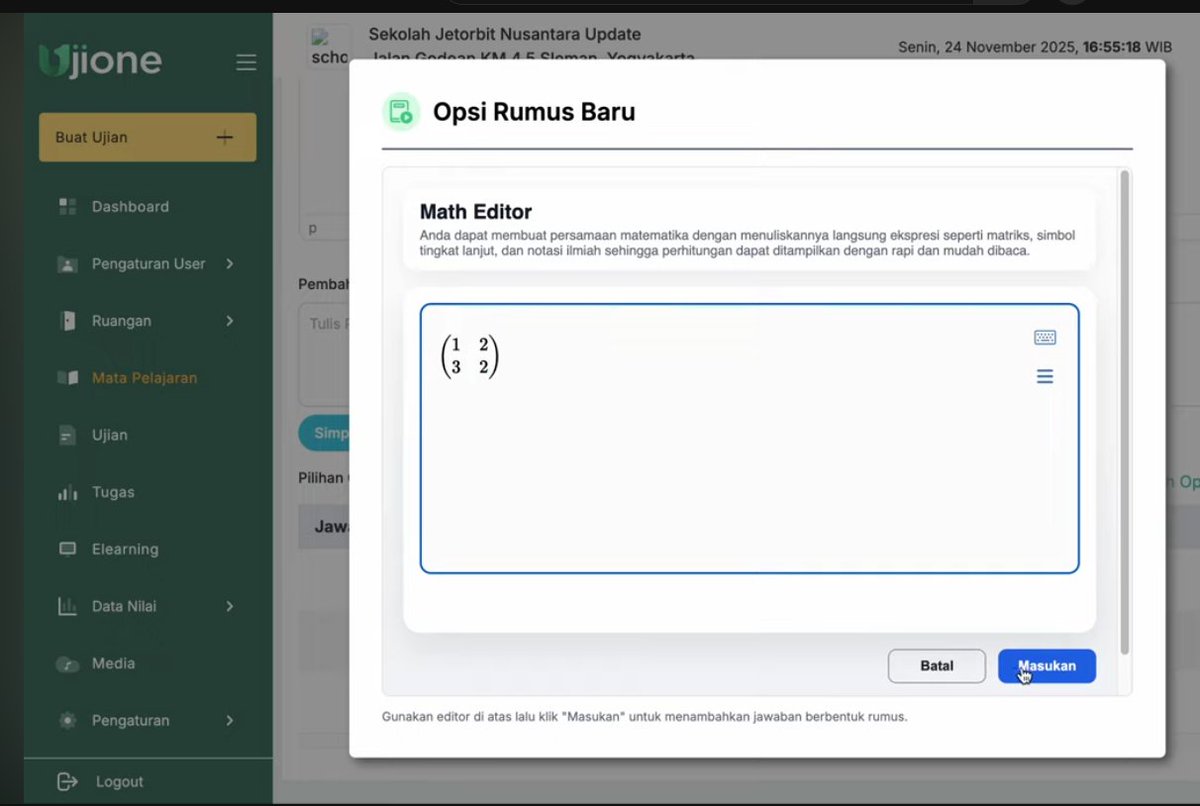The image size is (1200, 806).
Task: Click the Logout arrow icon
Action: tap(67, 781)
